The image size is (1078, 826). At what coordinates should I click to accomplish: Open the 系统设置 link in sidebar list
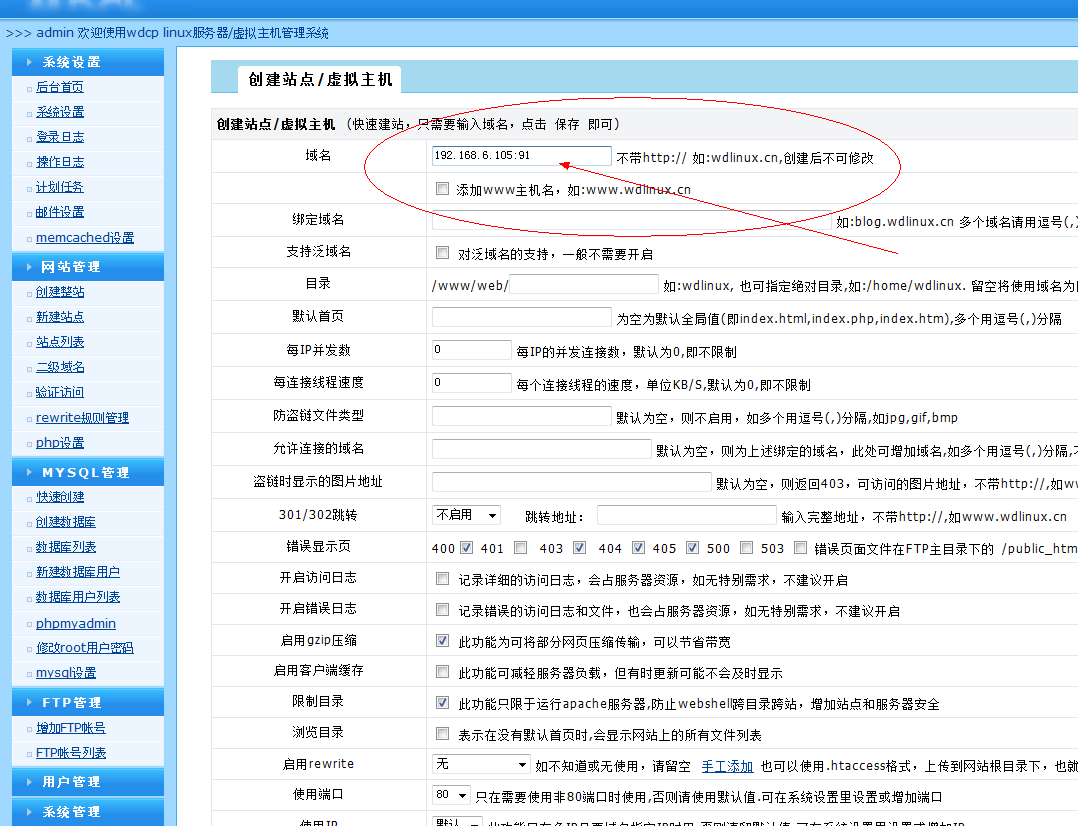60,111
